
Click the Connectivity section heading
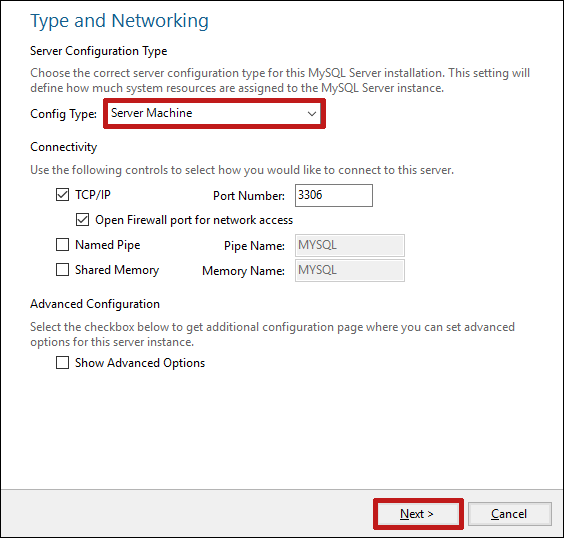64,147
